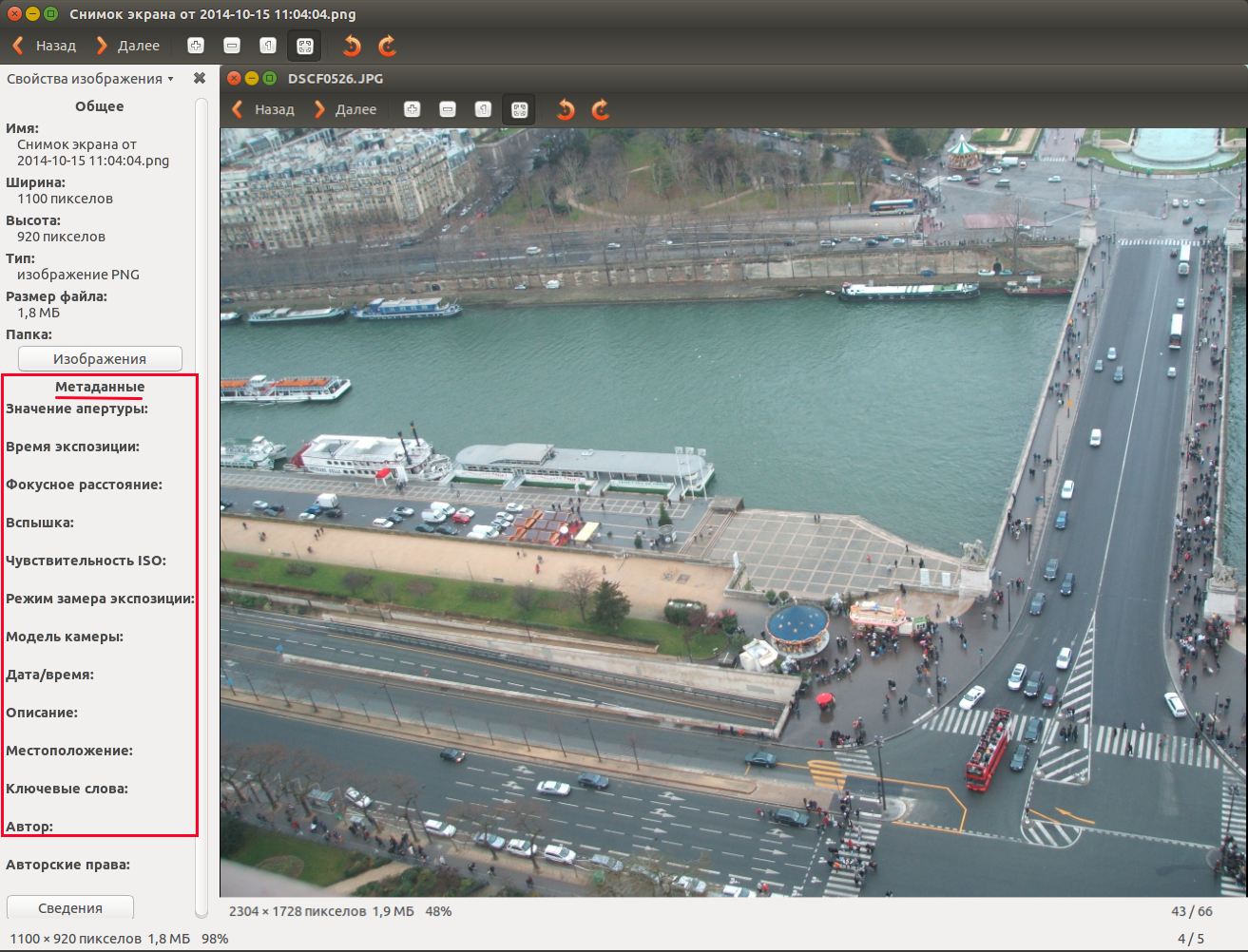Click the 43 / 66 image counter
The height and width of the screenshot is (952, 1248).
coord(1192,911)
